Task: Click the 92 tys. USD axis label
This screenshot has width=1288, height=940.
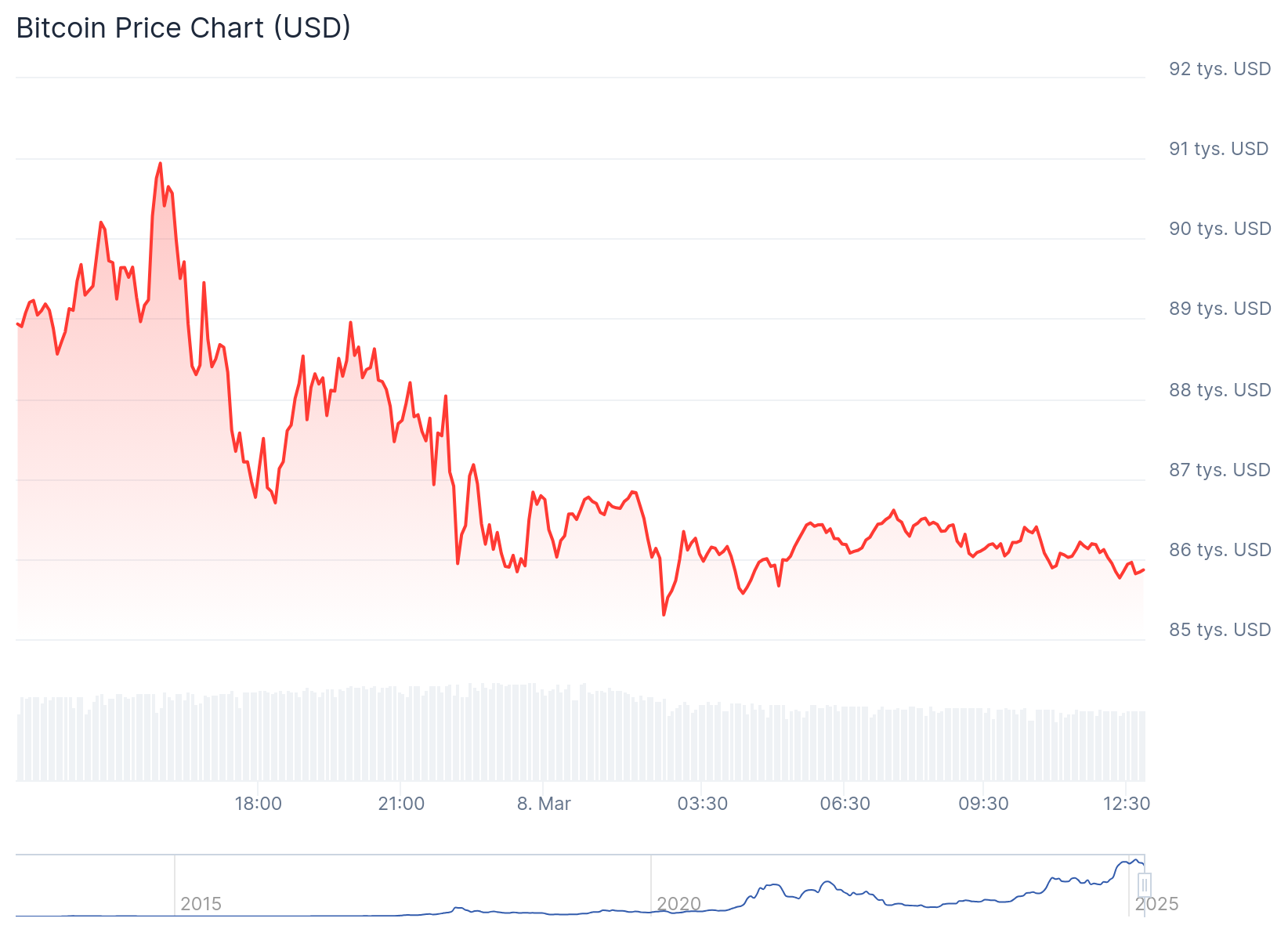Action: pos(1220,69)
